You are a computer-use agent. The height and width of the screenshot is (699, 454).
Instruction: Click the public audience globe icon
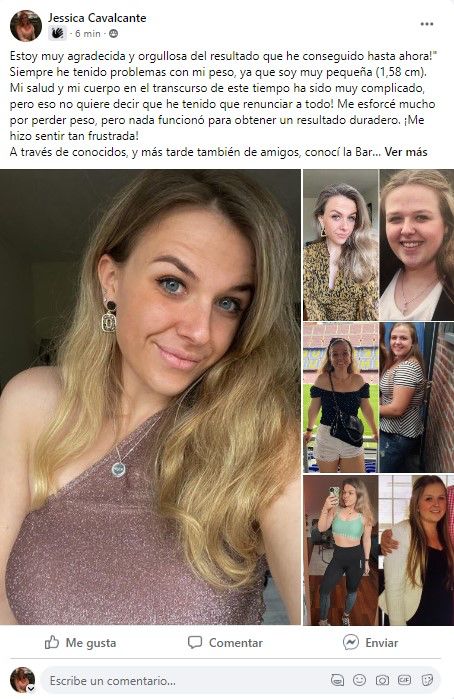(114, 33)
